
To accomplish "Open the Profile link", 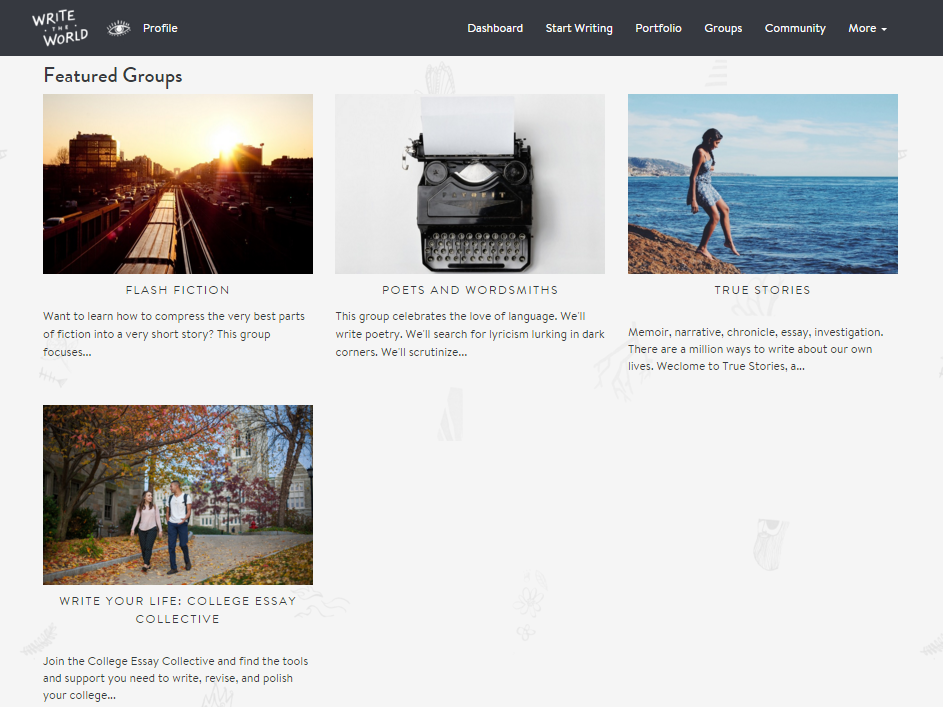I will click(x=160, y=28).
